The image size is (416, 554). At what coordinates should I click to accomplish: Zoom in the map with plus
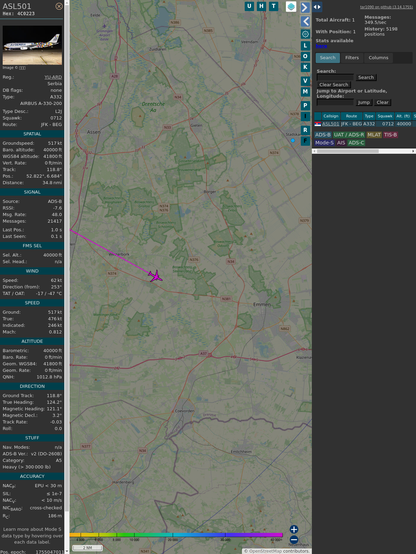(x=294, y=529)
